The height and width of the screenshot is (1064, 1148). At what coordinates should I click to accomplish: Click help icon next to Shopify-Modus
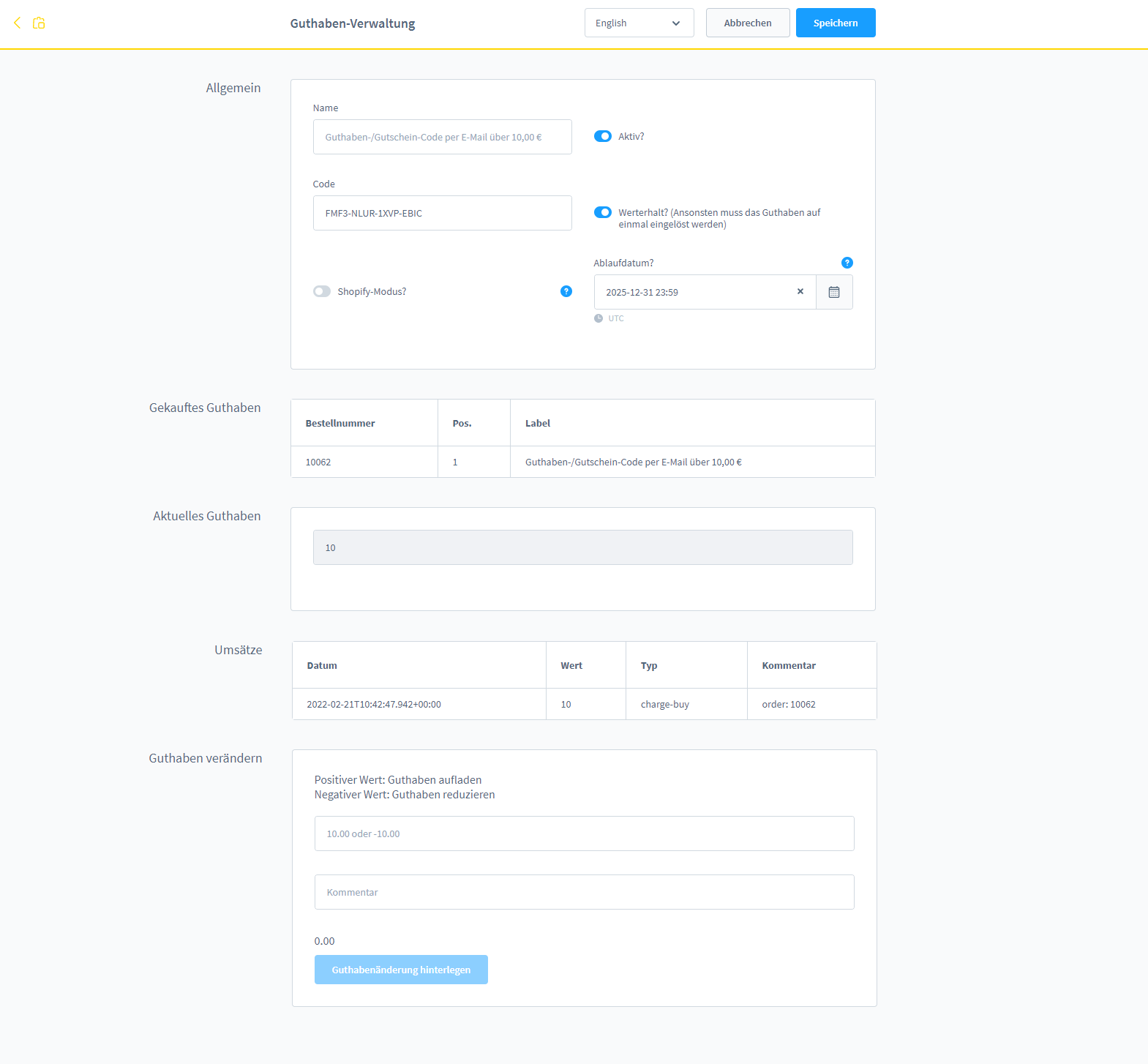click(566, 291)
